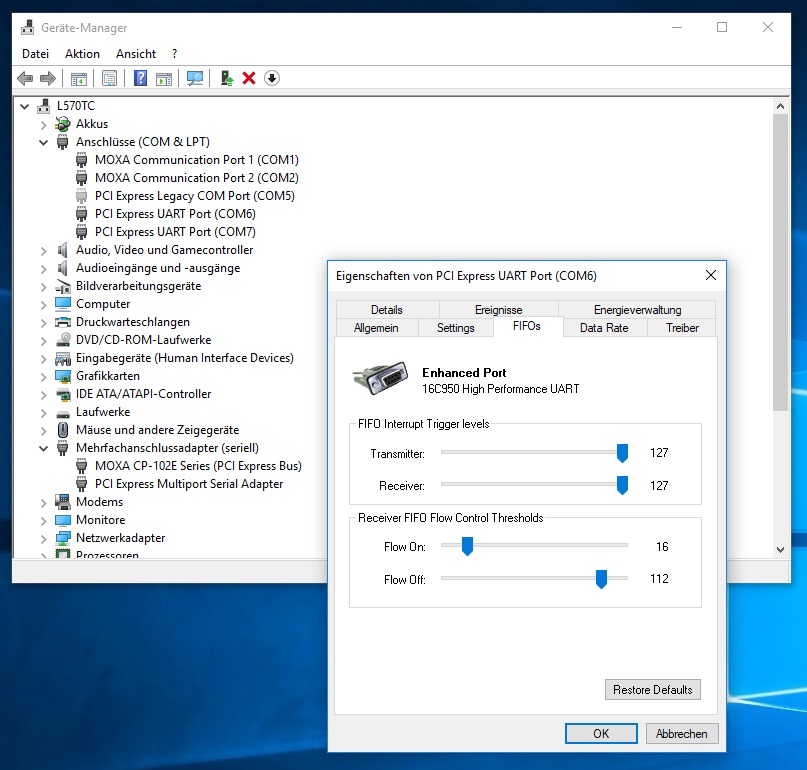The image size is (807, 770).
Task: Open the Energieverwaltung tab
Action: point(637,310)
